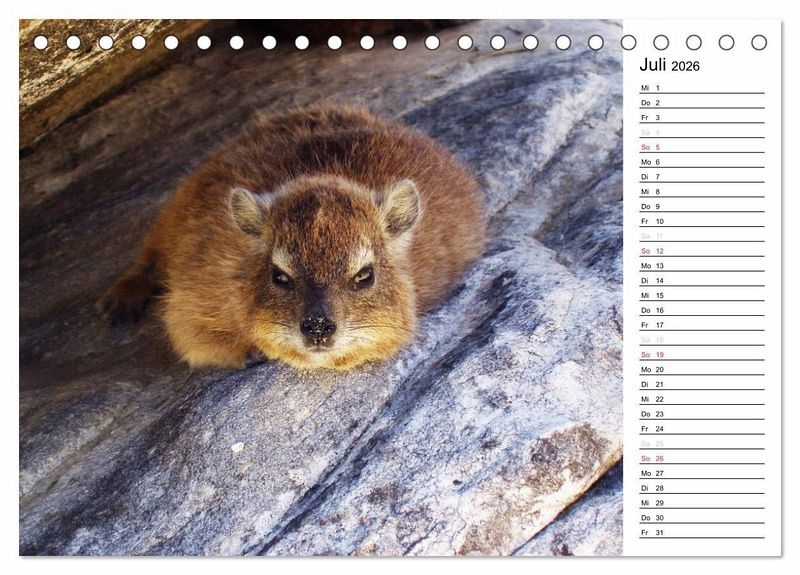Screen dimensions: 800x575
Task: Click the leftmost spiral binding hole
Action: tap(41, 42)
